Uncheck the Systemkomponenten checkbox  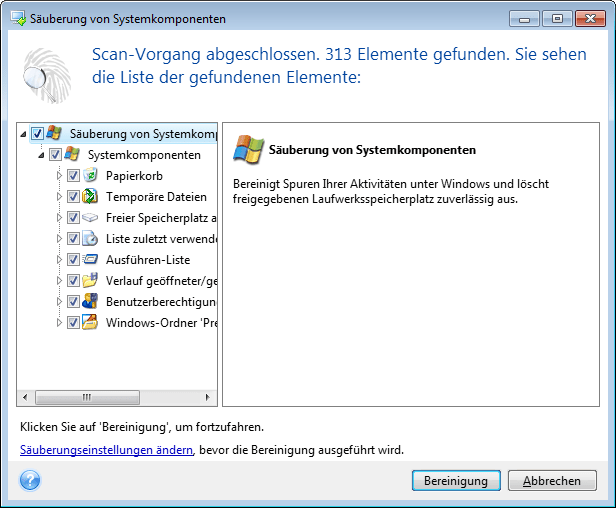pos(55,155)
